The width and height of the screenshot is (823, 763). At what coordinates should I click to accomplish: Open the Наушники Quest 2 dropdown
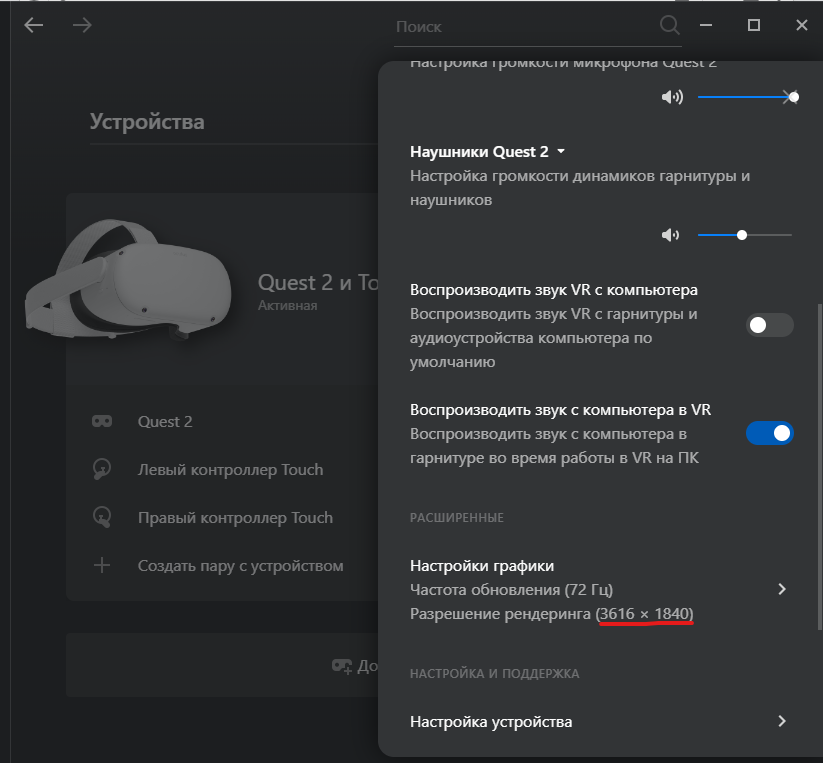click(560, 152)
